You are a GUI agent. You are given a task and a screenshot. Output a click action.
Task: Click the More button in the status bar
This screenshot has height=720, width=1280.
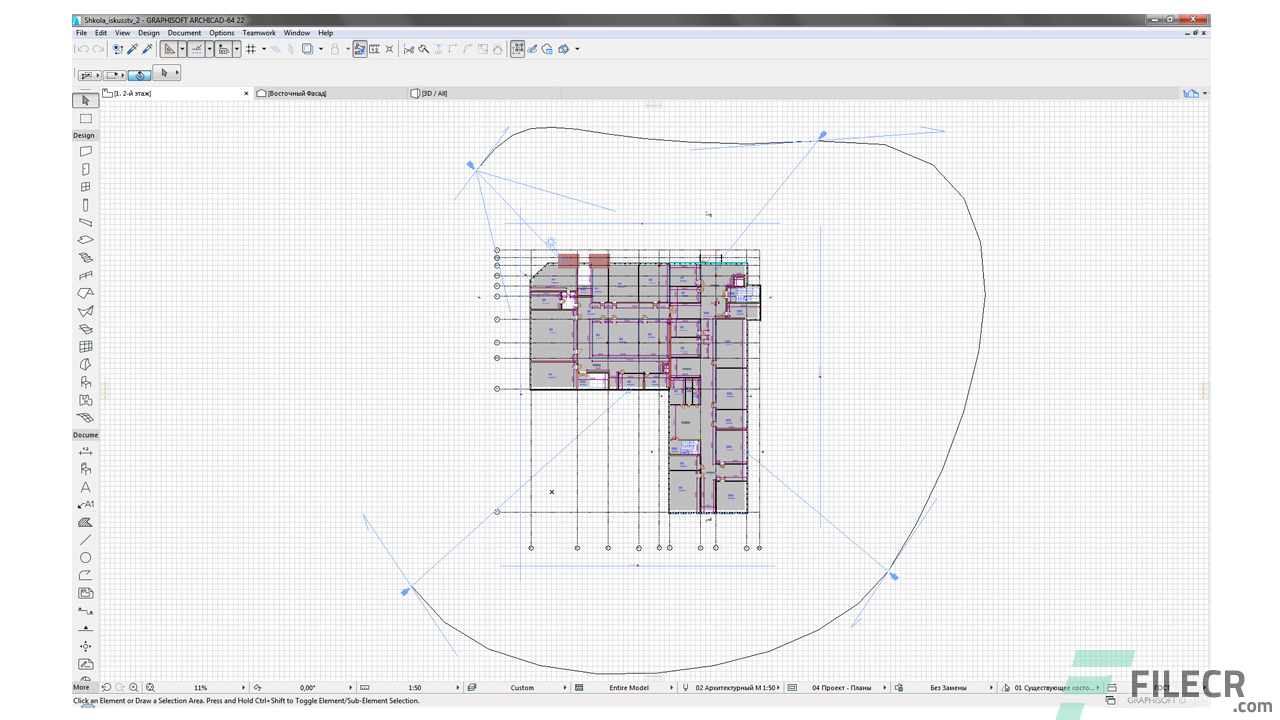click(81, 687)
